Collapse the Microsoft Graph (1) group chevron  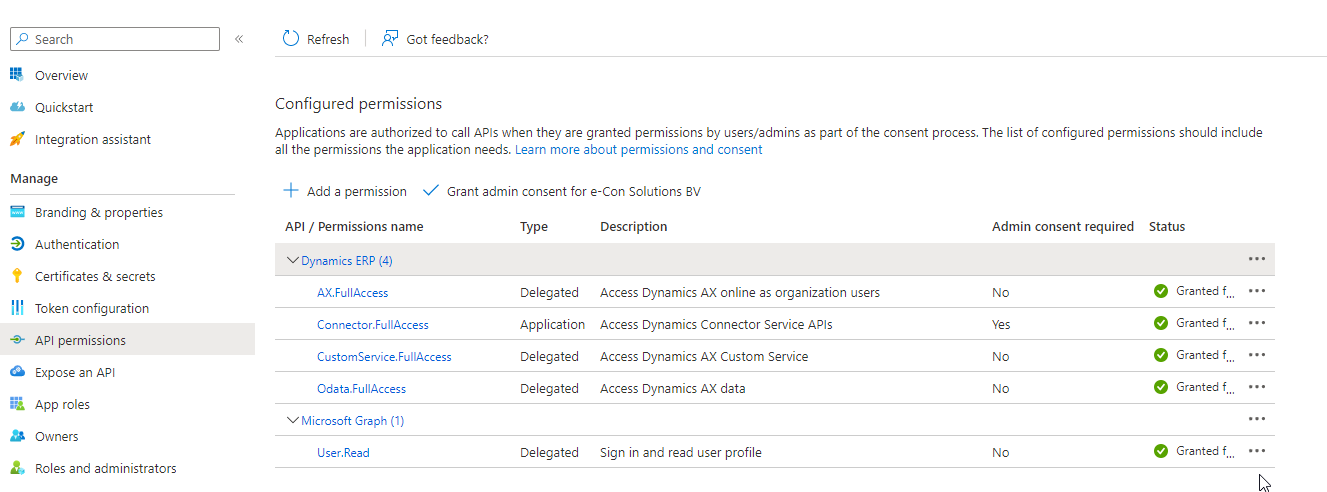[x=292, y=420]
